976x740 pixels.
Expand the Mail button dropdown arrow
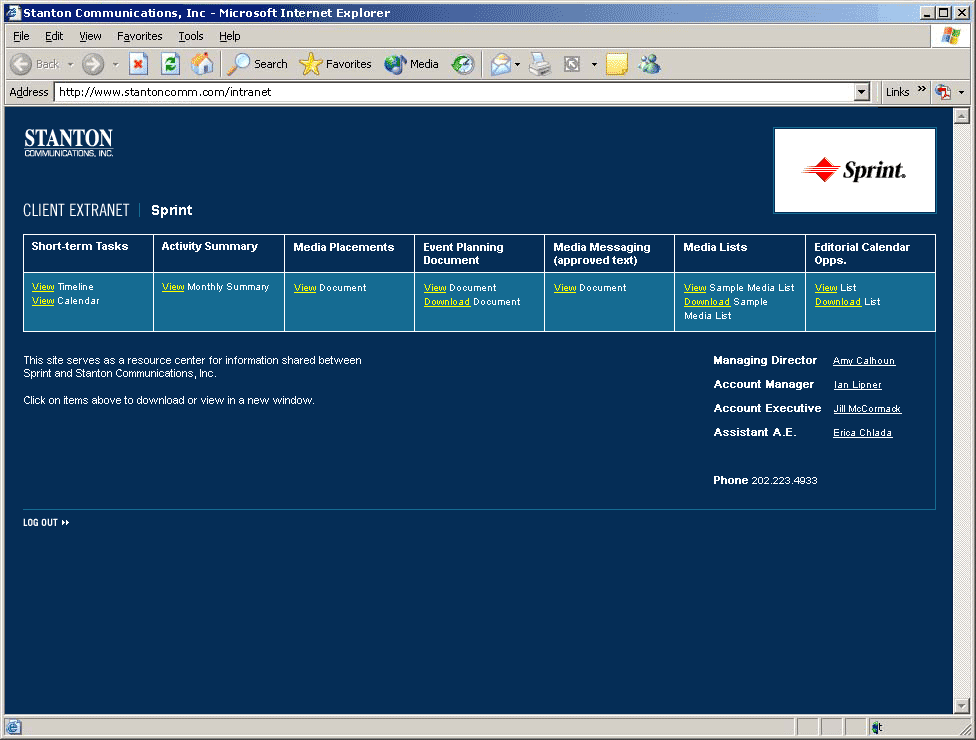518,65
